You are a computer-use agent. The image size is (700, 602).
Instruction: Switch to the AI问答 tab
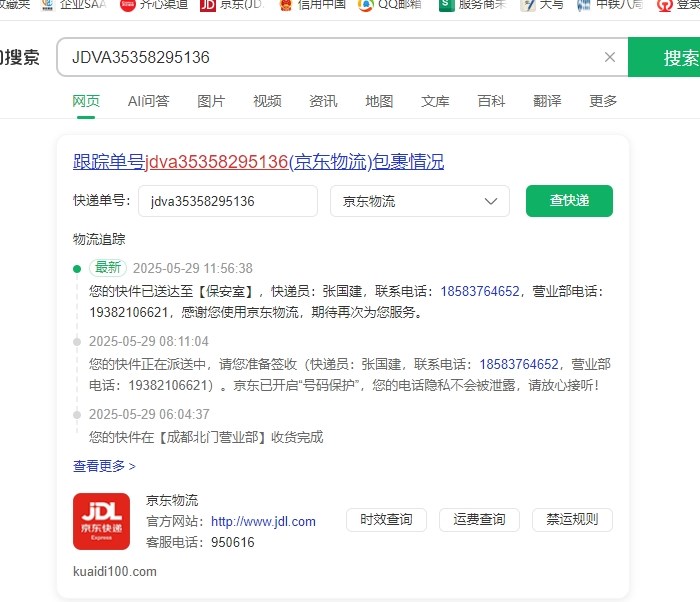pyautogui.click(x=148, y=101)
